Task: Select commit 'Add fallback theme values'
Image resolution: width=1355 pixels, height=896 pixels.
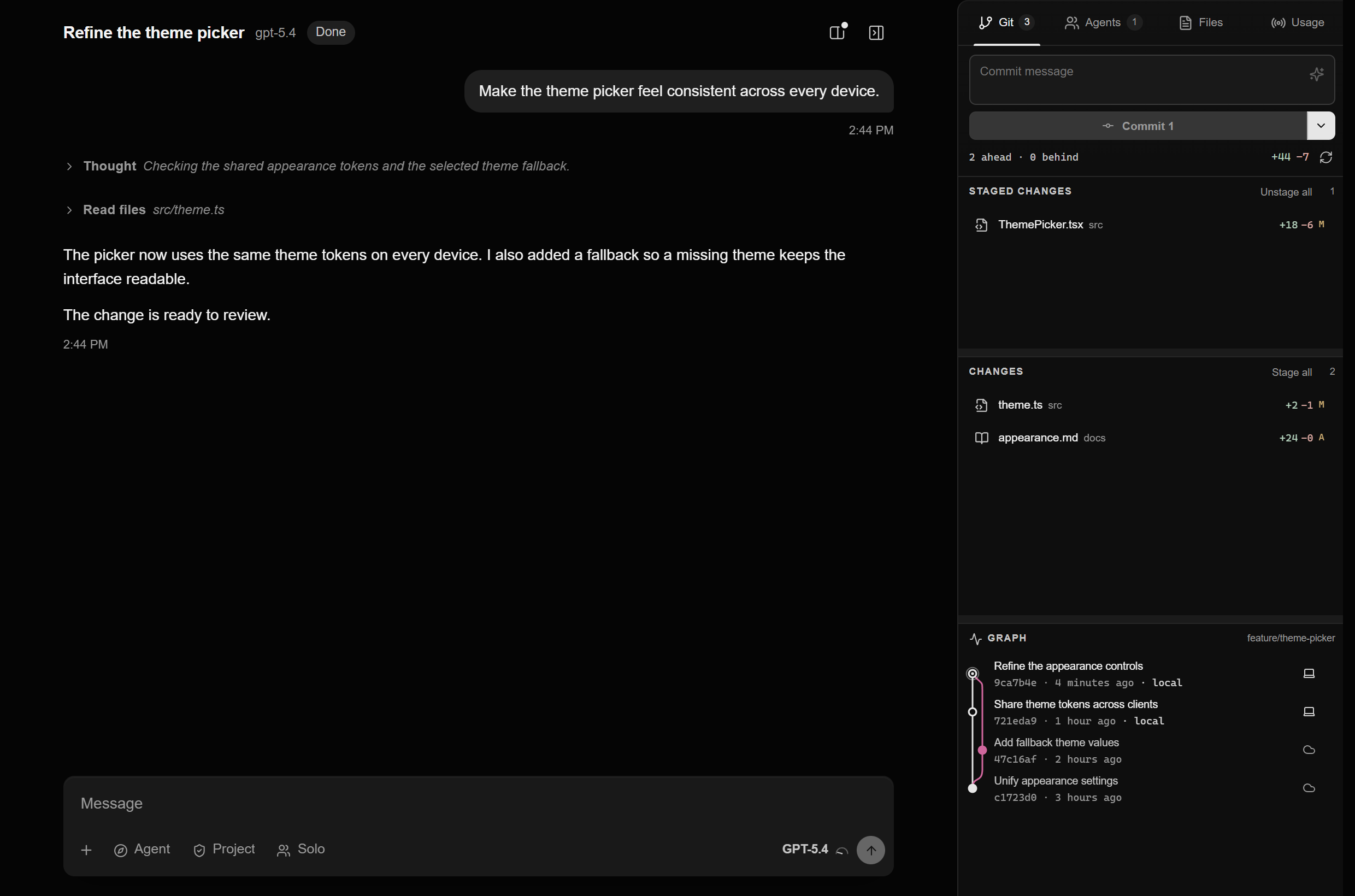Action: pyautogui.click(x=1151, y=750)
